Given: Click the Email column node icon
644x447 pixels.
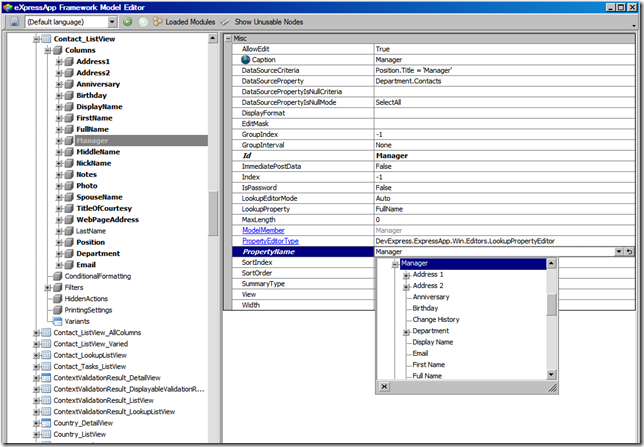Looking at the screenshot, I should pos(69,265).
